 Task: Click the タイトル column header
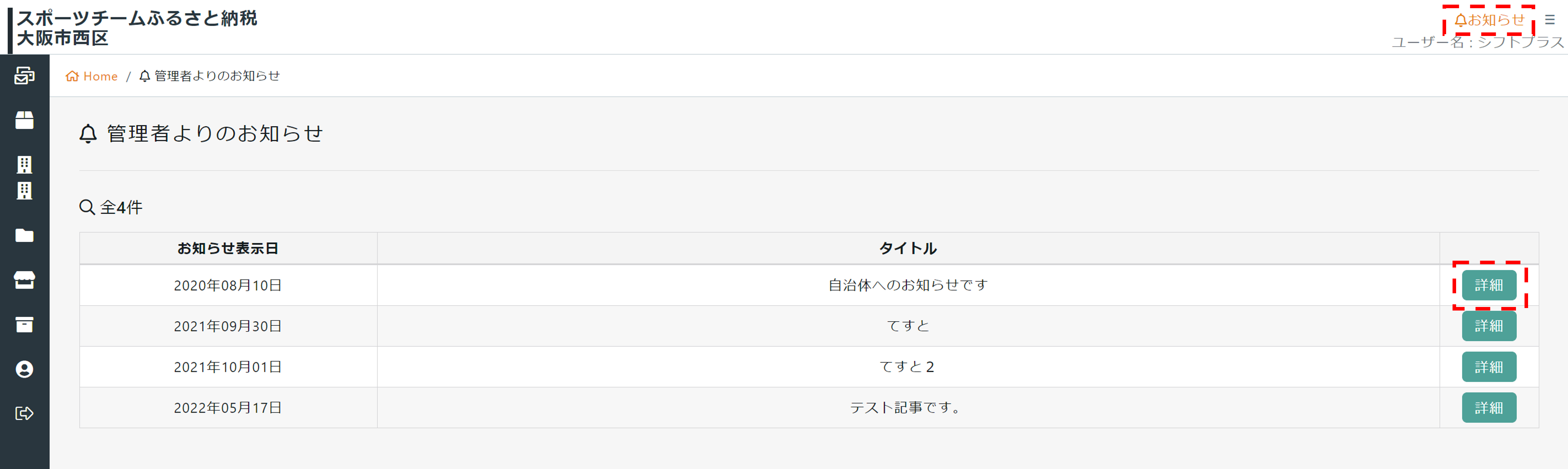pyautogui.click(x=908, y=248)
